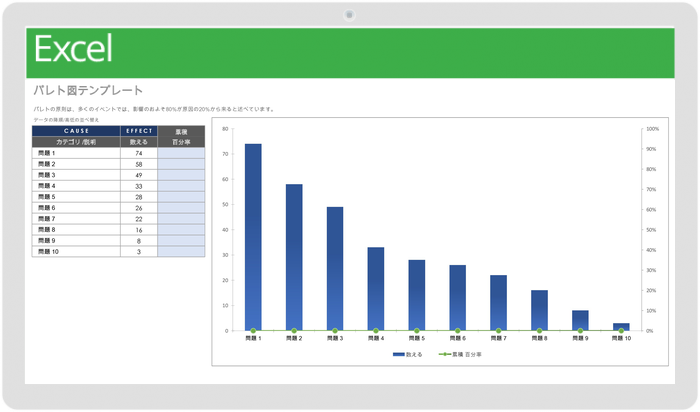Select the empty cumulative percentage cell for 問題 10
Viewport: 700px width, 412px height.
(181, 251)
